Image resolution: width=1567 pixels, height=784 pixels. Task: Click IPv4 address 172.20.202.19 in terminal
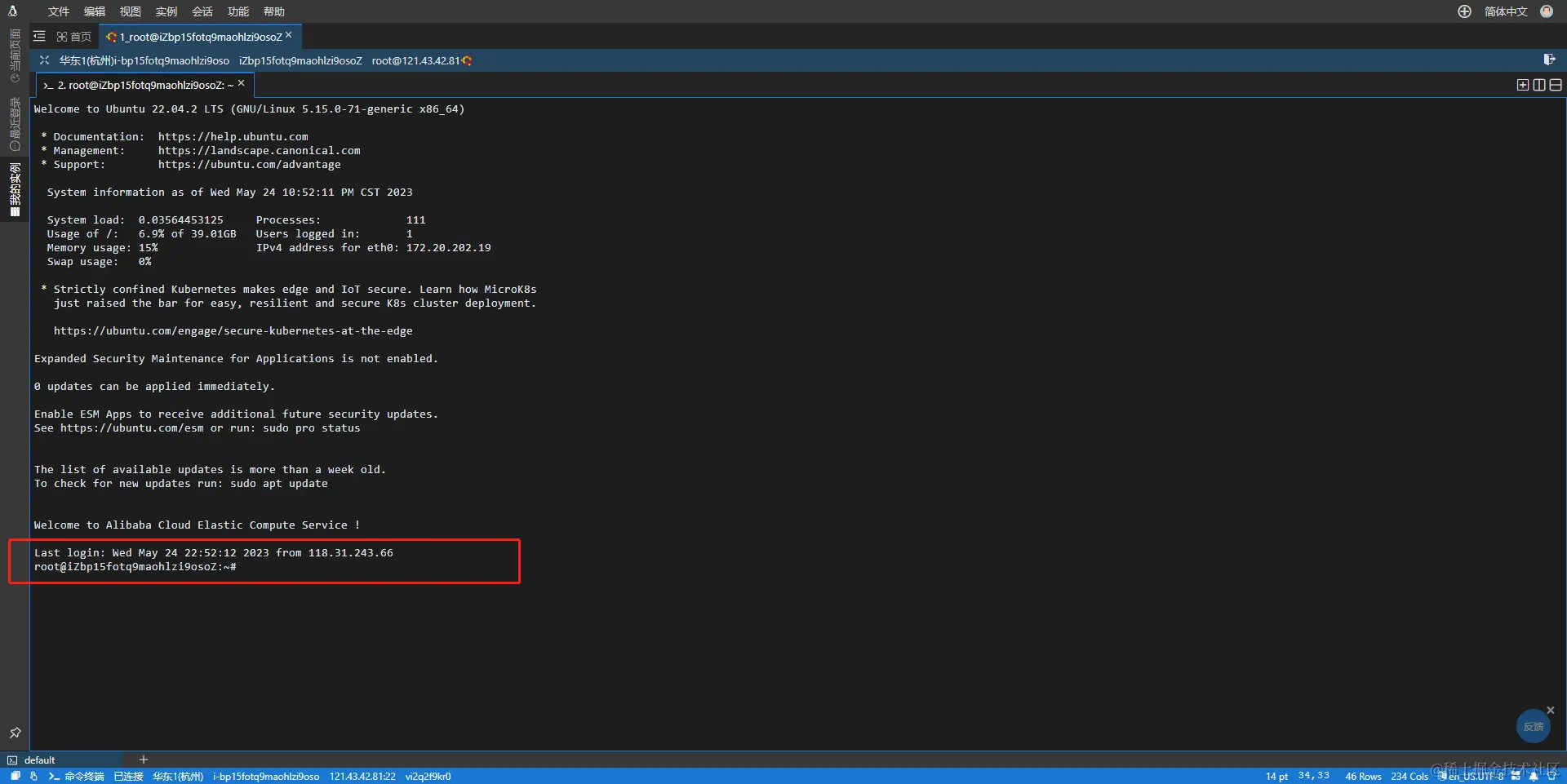click(449, 248)
